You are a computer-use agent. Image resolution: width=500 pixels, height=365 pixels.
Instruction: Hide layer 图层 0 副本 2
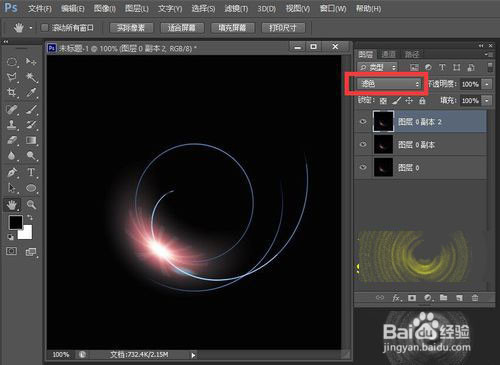pyautogui.click(x=363, y=122)
